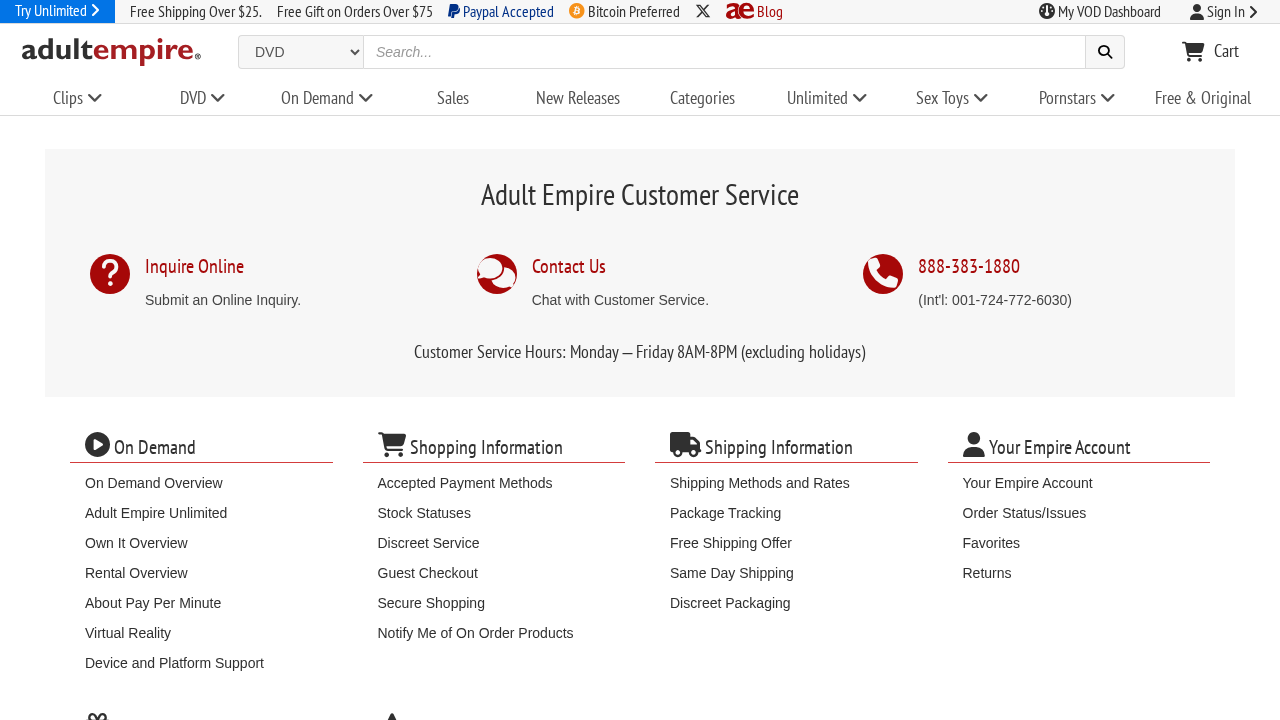Click the chat bubbles Contact icon
Image resolution: width=1280 pixels, height=720 pixels.
tap(497, 274)
